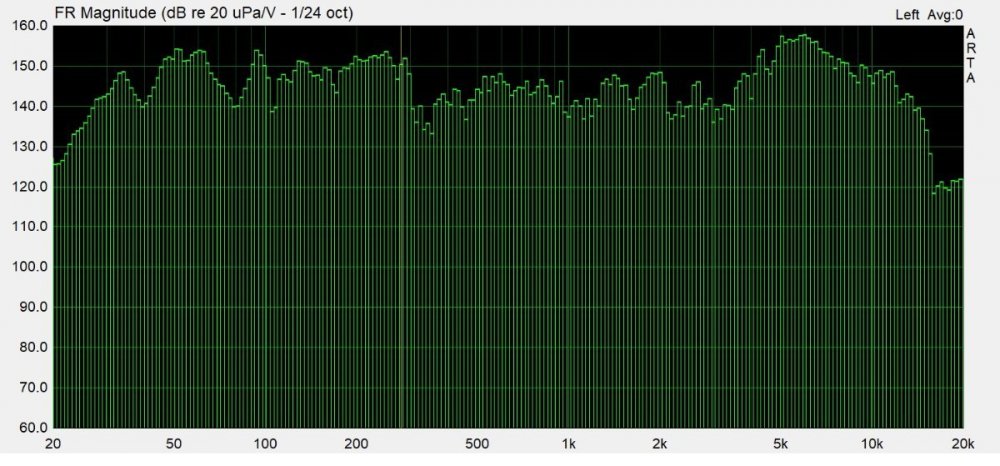Select the 5k frequency axis label
This screenshot has width=1000, height=466.
point(781,443)
